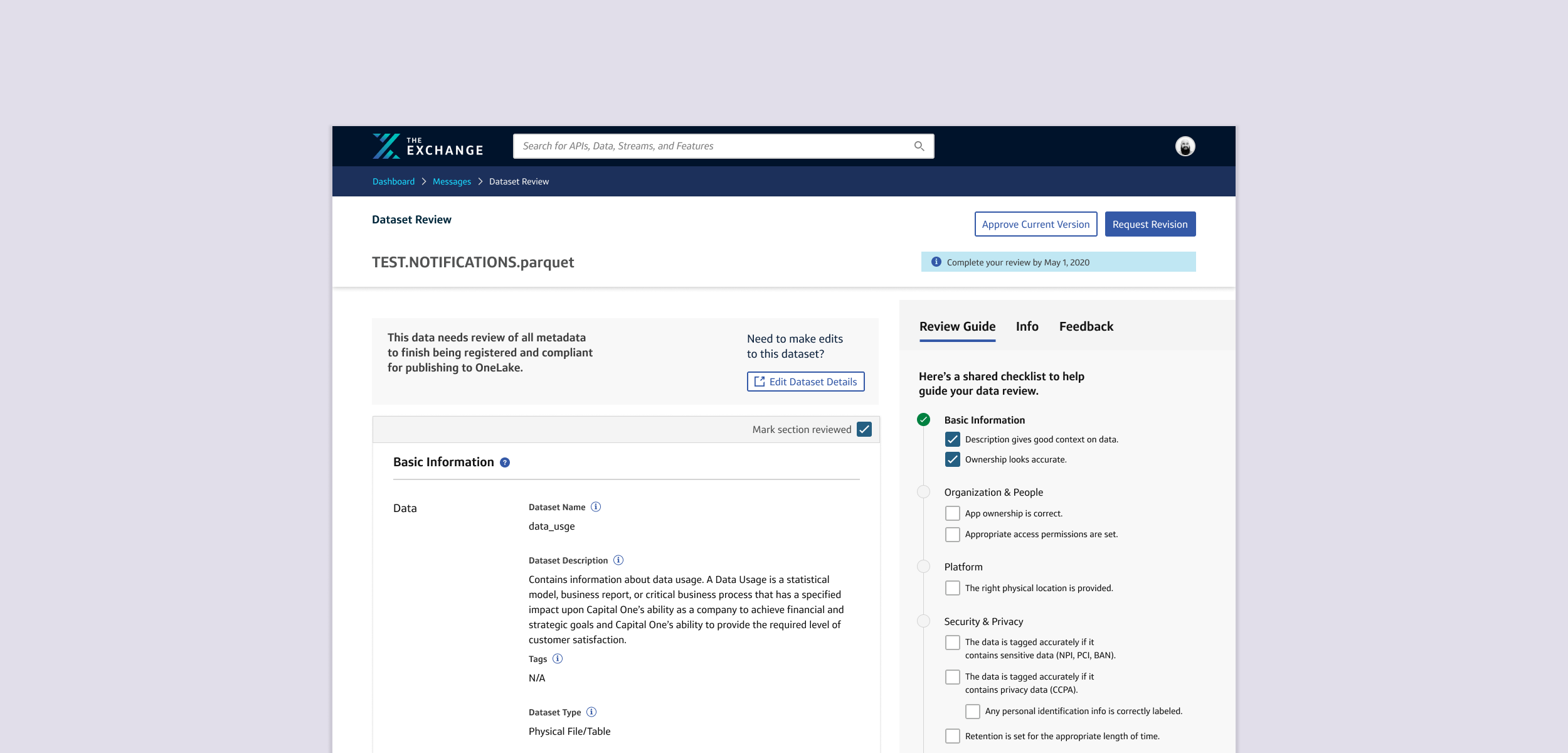This screenshot has height=753, width=1568.
Task: Uncheck Mark section reviewed checkbox
Action: point(864,429)
